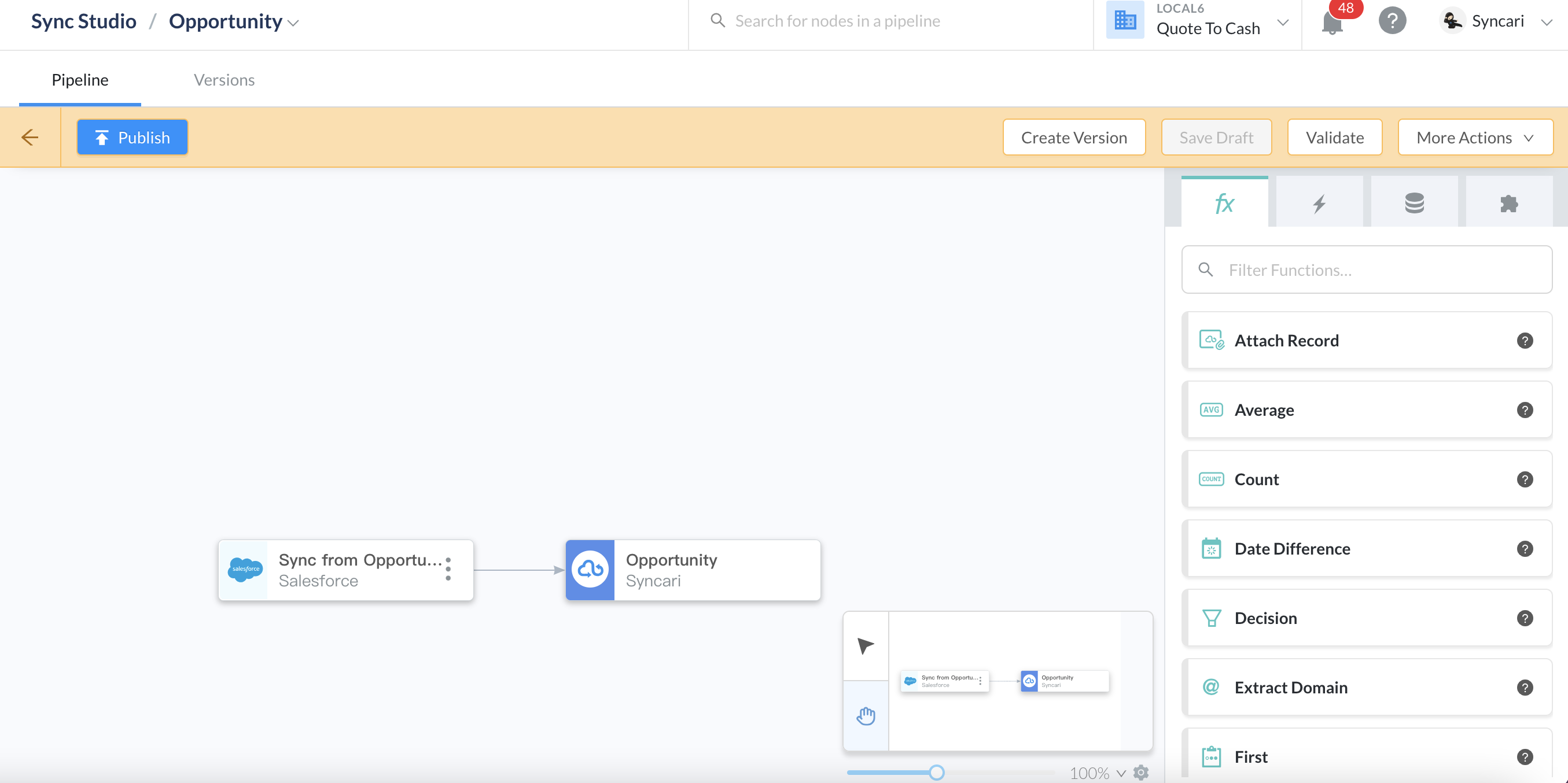Expand the Syncari user menu
The height and width of the screenshot is (783, 1568).
tap(1547, 23)
